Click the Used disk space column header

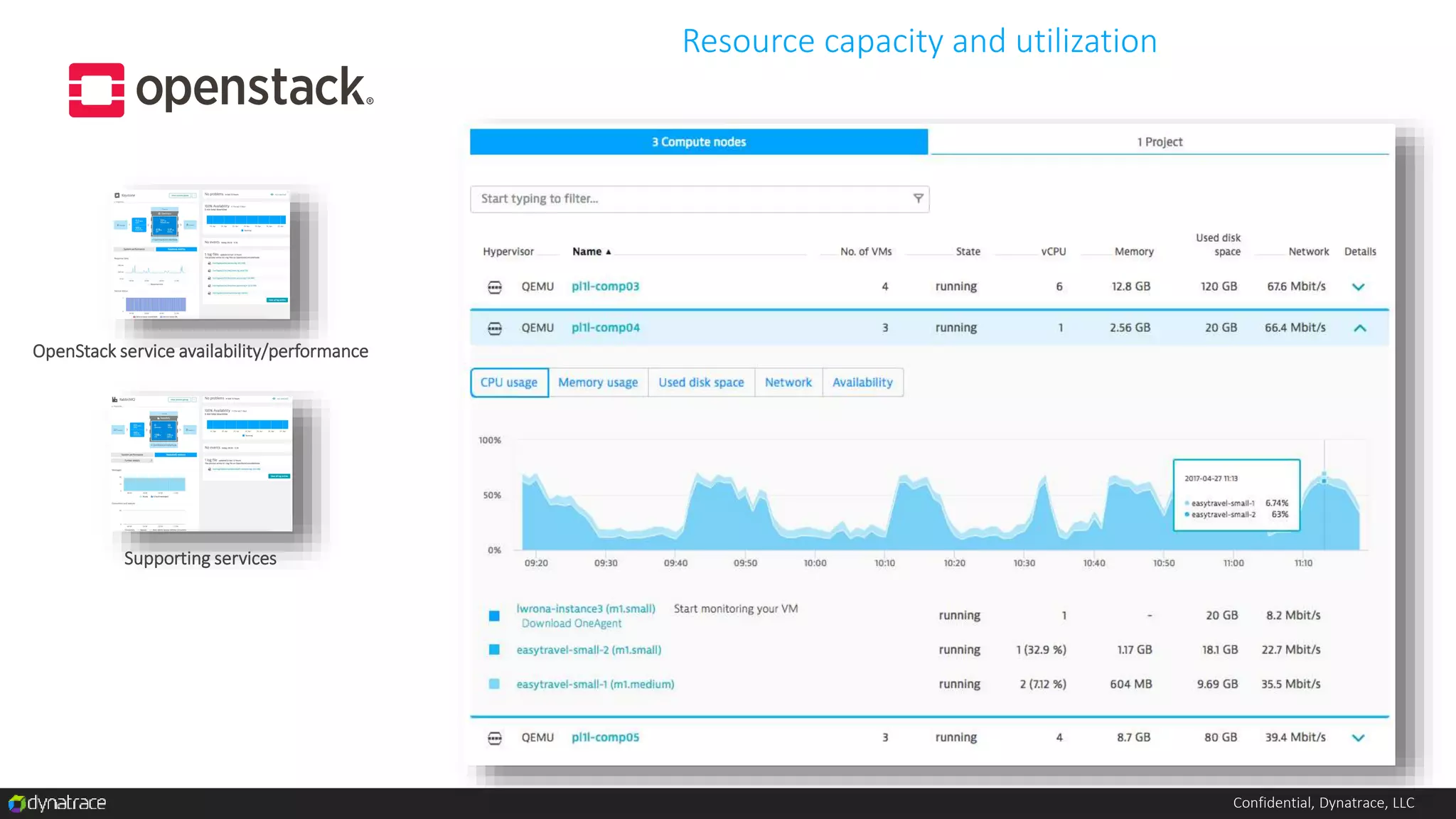click(1219, 245)
